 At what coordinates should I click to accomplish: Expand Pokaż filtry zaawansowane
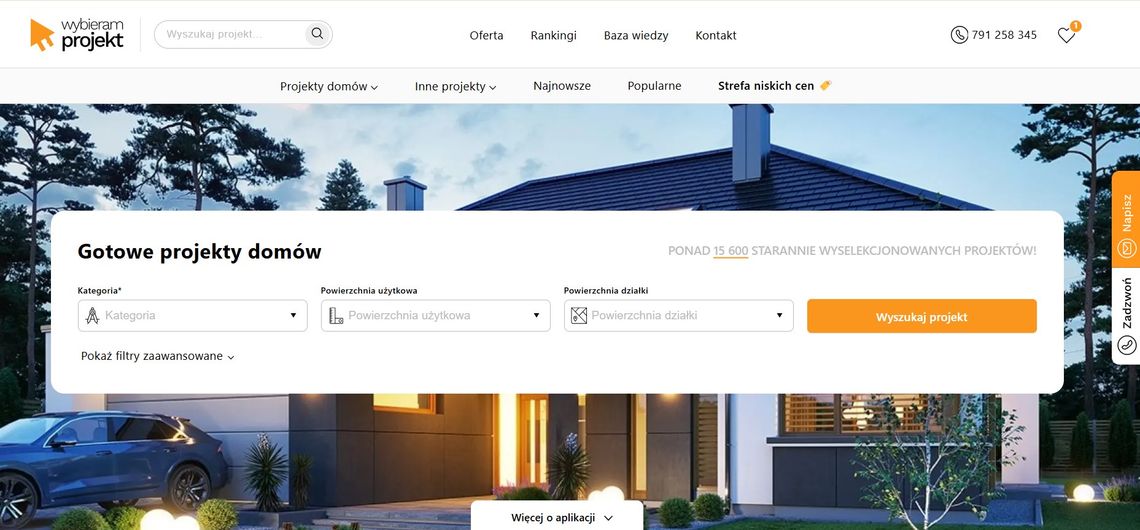pyautogui.click(x=158, y=356)
